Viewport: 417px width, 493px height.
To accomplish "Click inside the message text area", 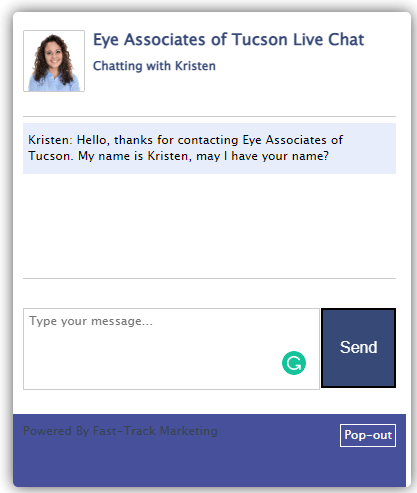I will pyautogui.click(x=171, y=349).
